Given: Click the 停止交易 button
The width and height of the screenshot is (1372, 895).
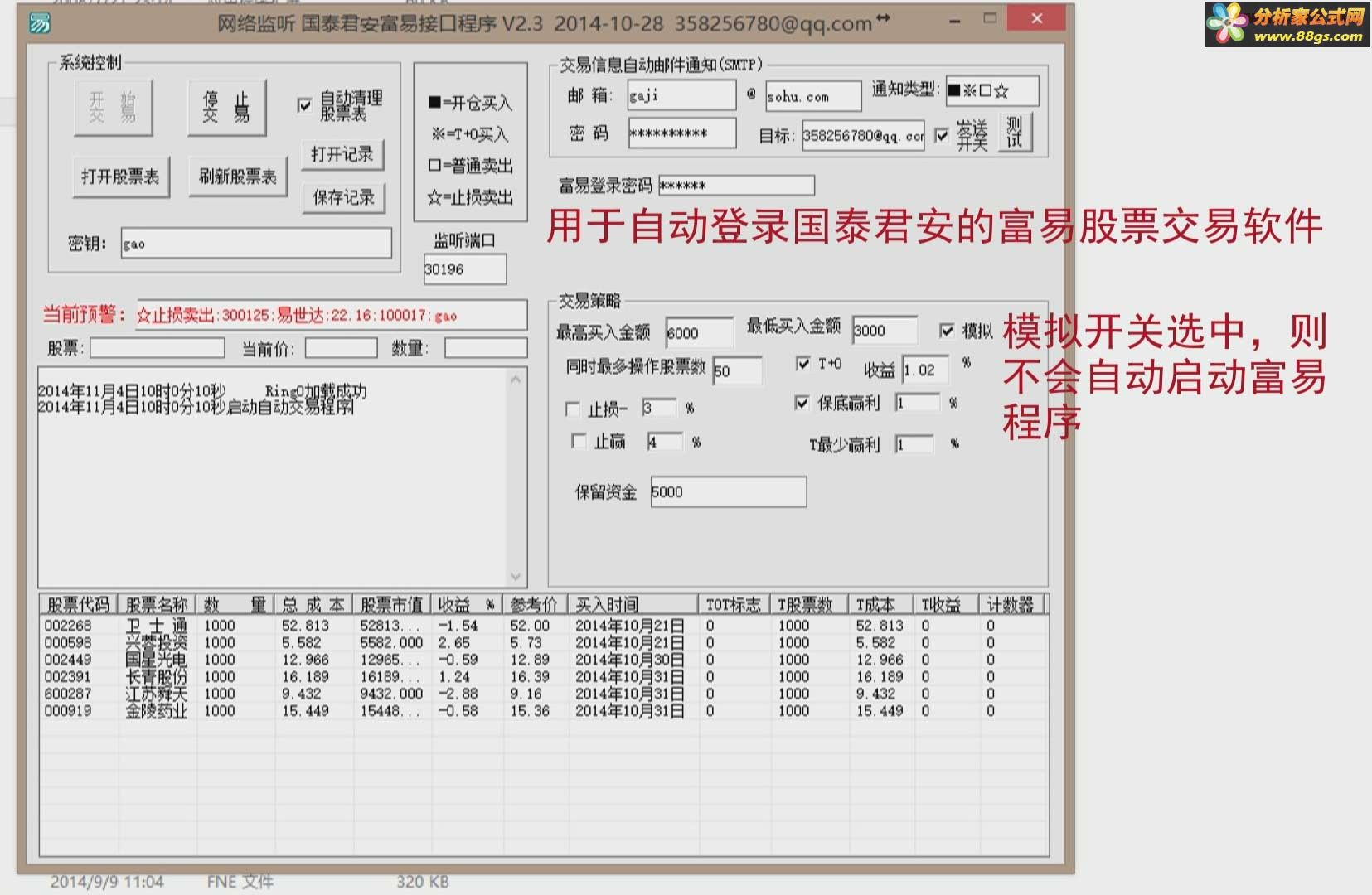Looking at the screenshot, I should pos(226,108).
